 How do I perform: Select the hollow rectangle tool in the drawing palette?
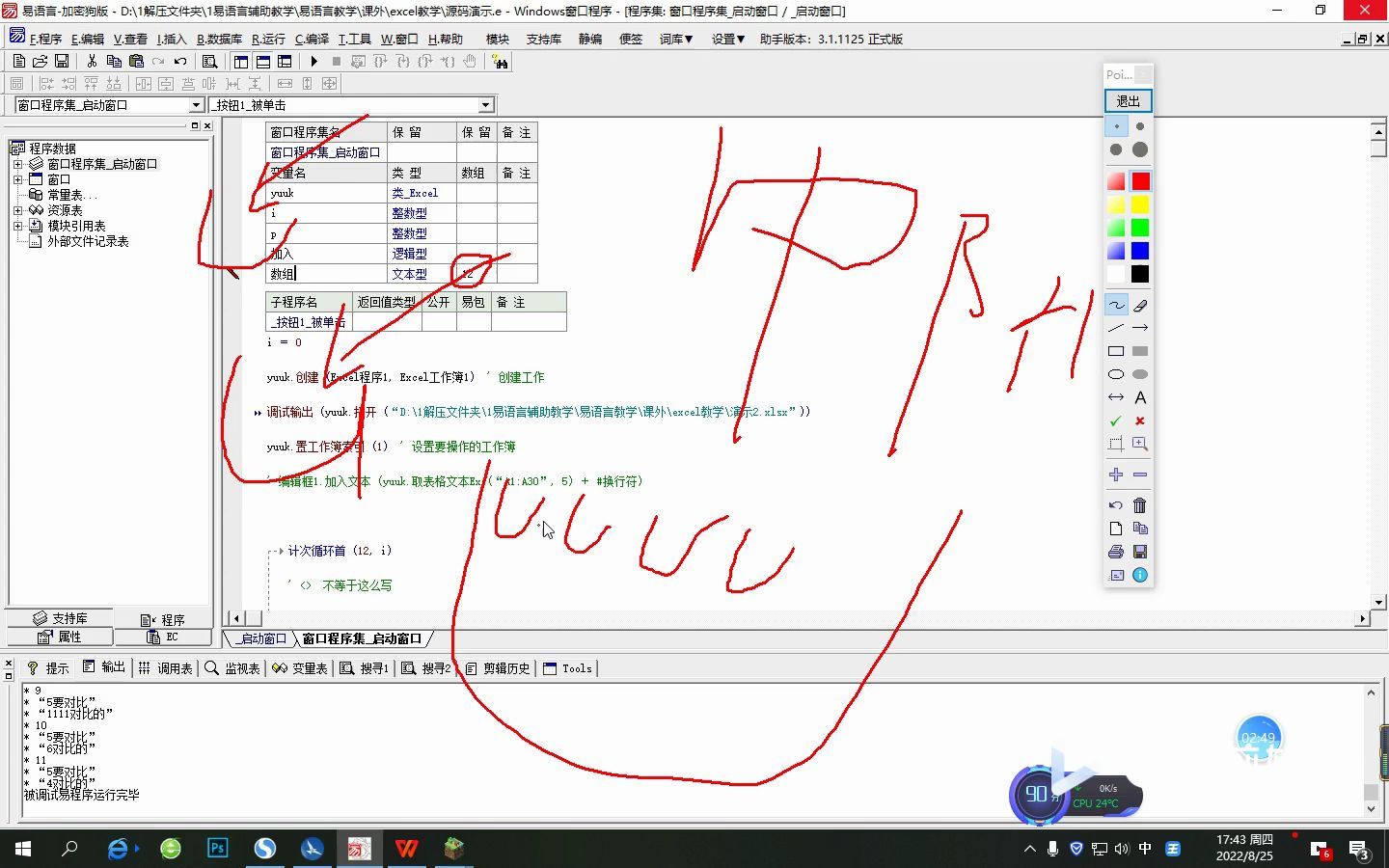[x=1116, y=351]
